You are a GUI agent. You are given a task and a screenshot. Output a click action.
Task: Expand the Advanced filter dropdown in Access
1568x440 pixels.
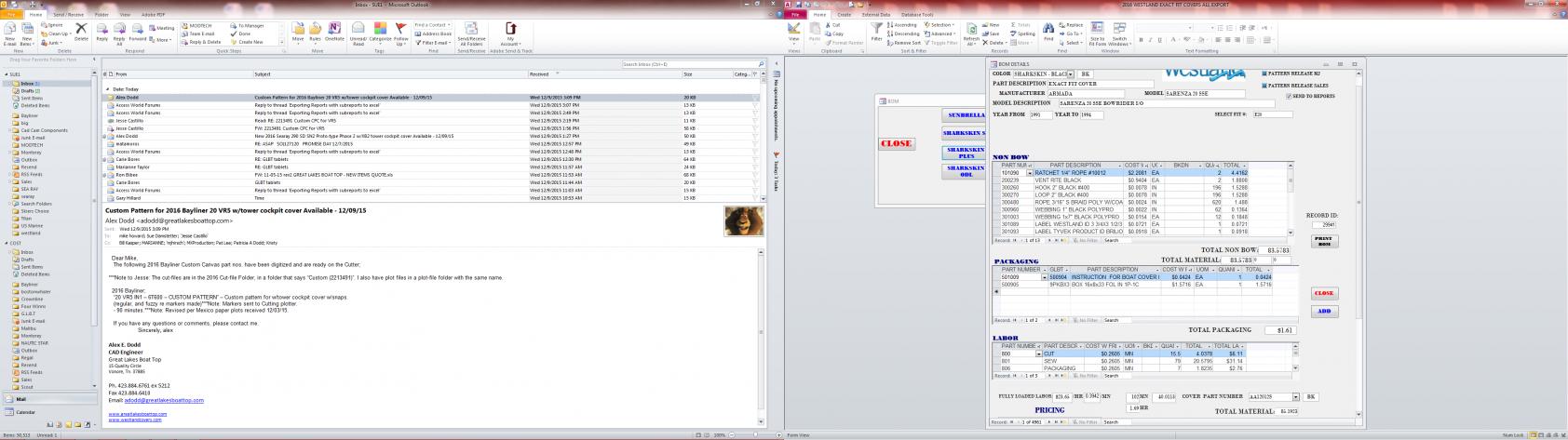coord(939,33)
